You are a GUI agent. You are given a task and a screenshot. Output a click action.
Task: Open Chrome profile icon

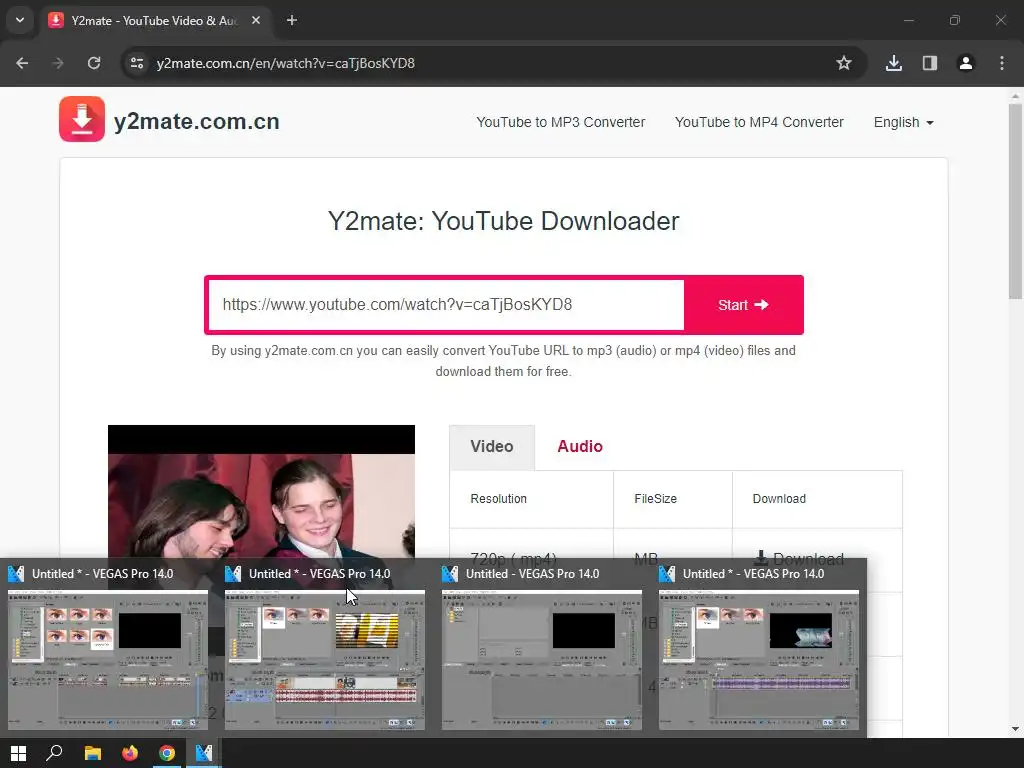pos(966,63)
